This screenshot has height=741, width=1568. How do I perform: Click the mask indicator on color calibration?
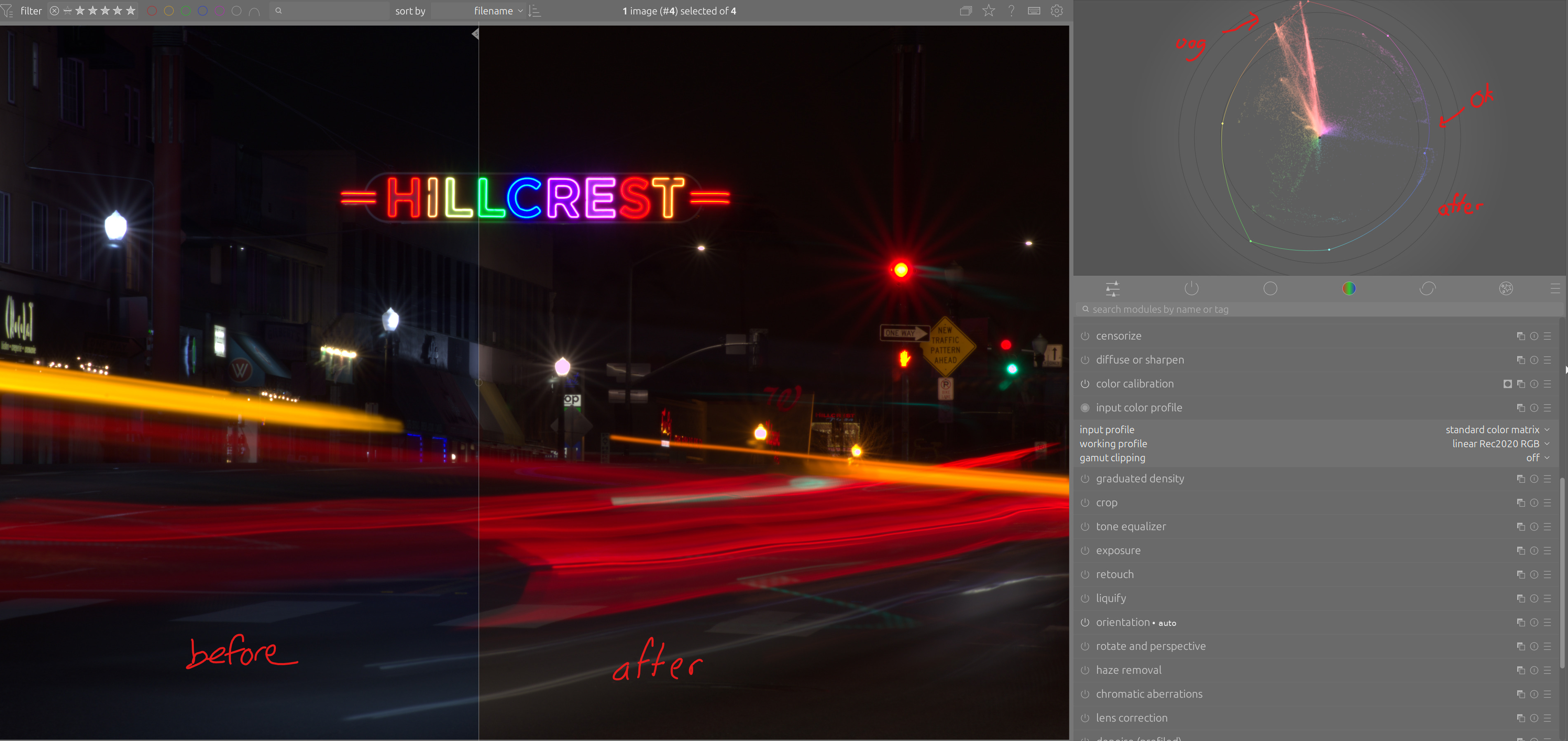(1507, 384)
